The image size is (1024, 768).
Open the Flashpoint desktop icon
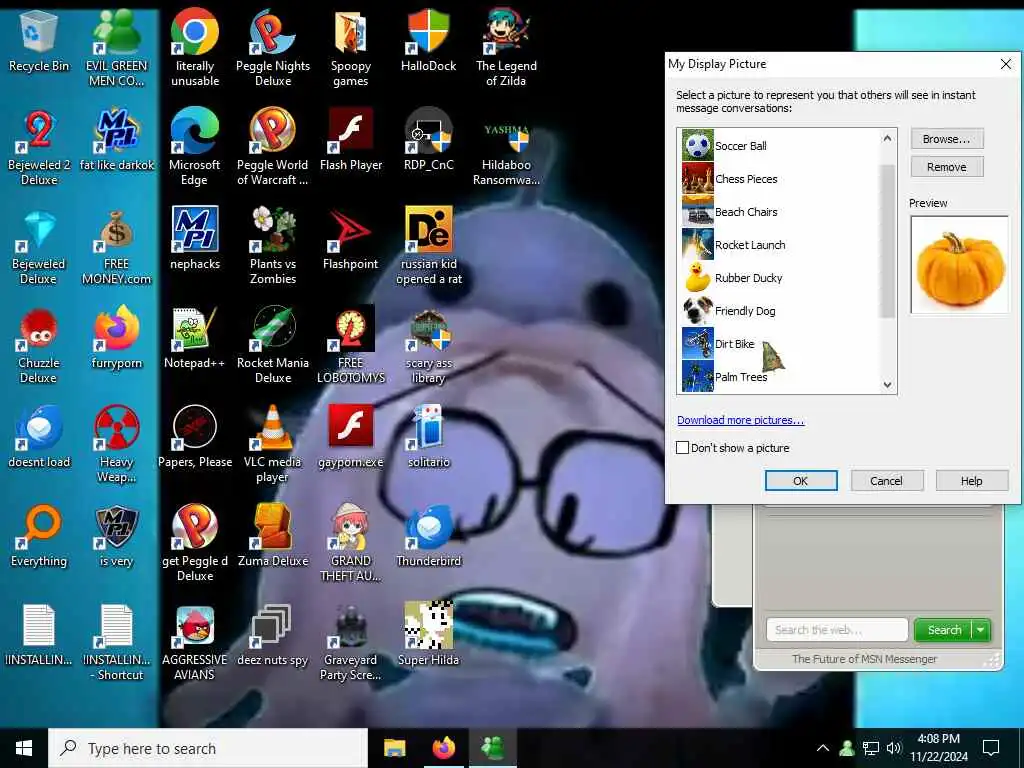pos(351,241)
